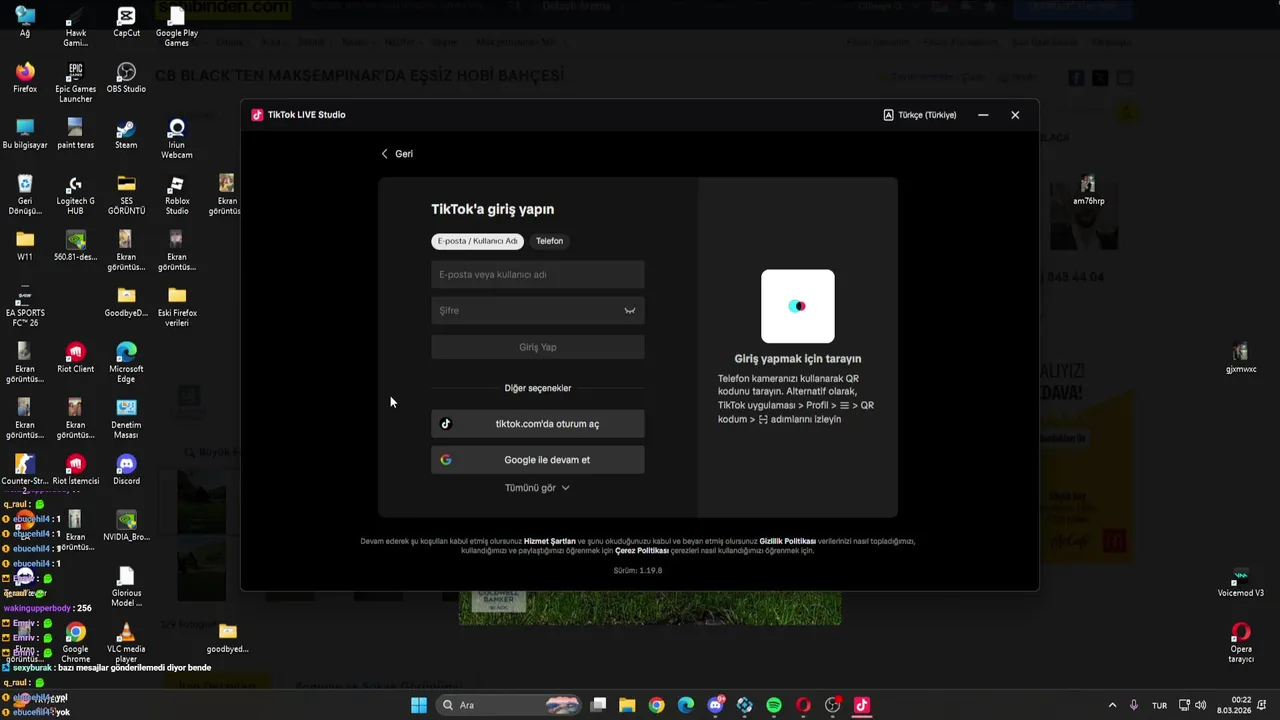Close the TikTok LIVE Studio window
Viewport: 1280px width, 720px height.
[x=1015, y=115]
